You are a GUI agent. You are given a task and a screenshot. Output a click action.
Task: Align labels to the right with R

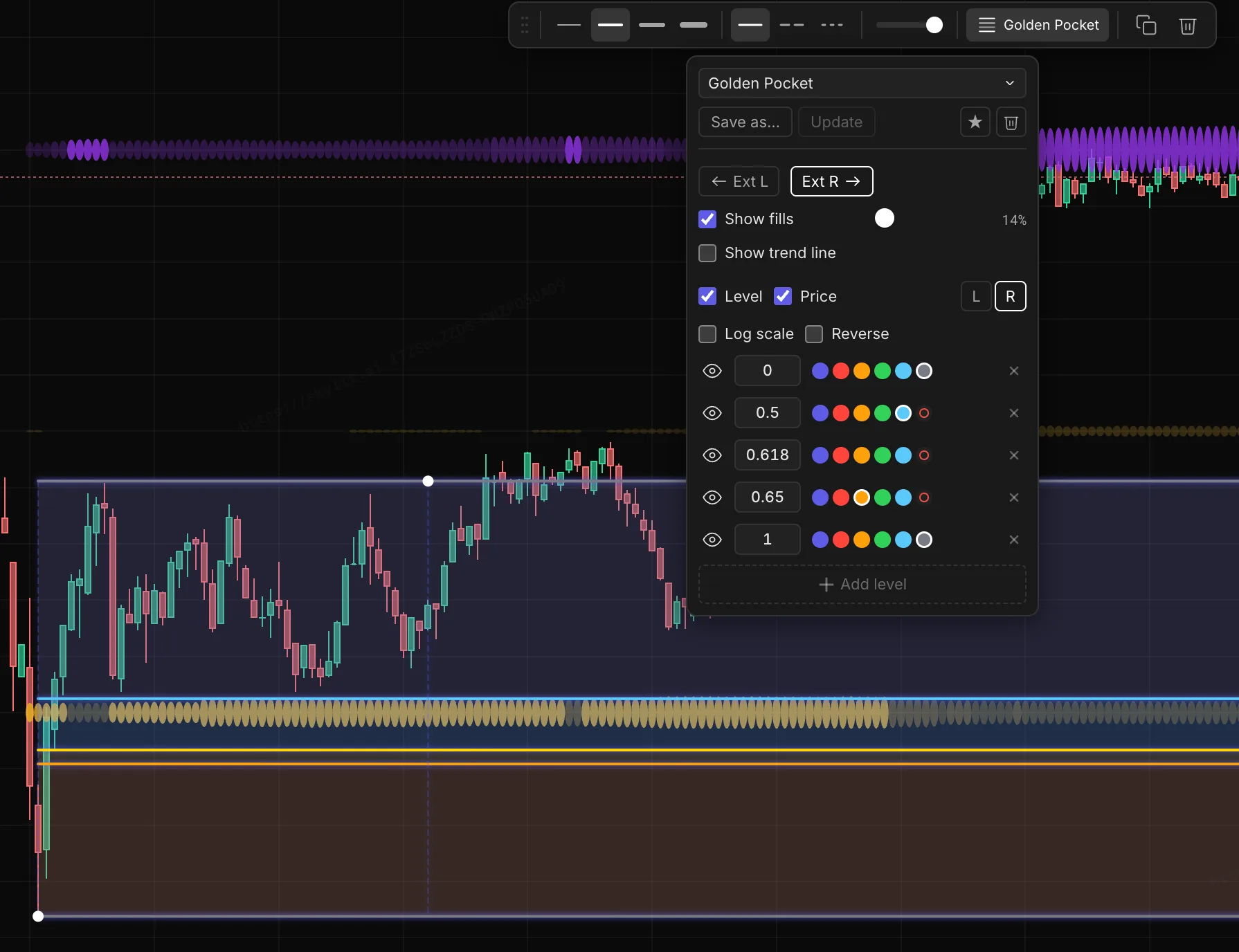click(x=1011, y=296)
